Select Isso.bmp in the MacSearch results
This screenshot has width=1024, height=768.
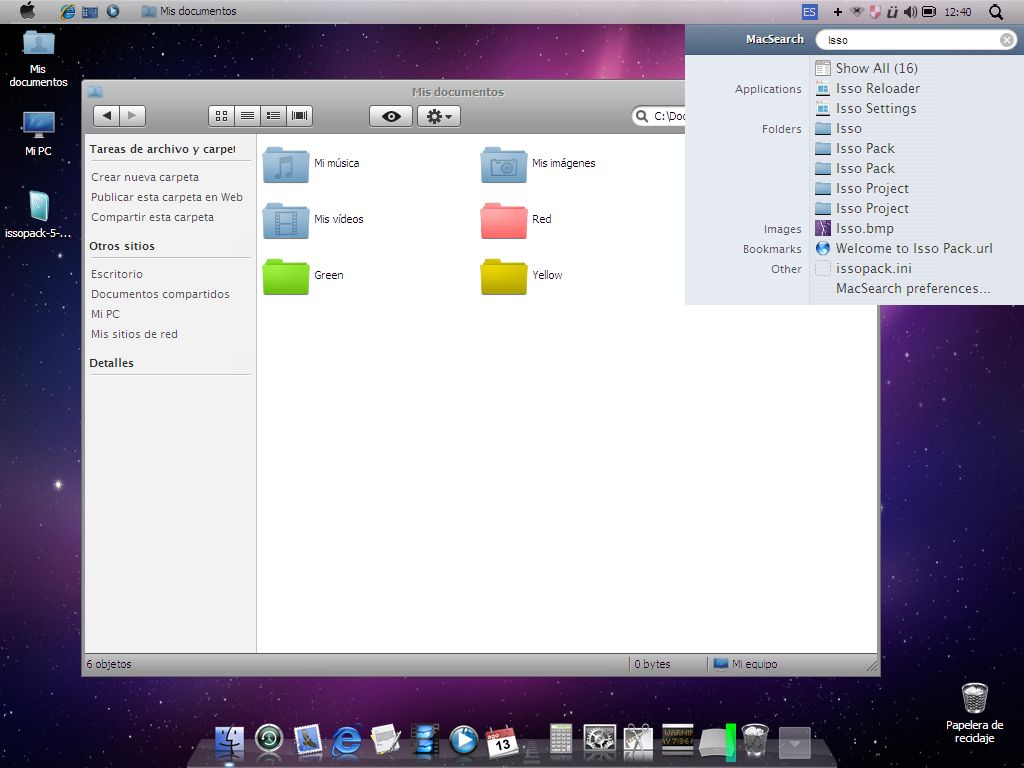coord(862,228)
